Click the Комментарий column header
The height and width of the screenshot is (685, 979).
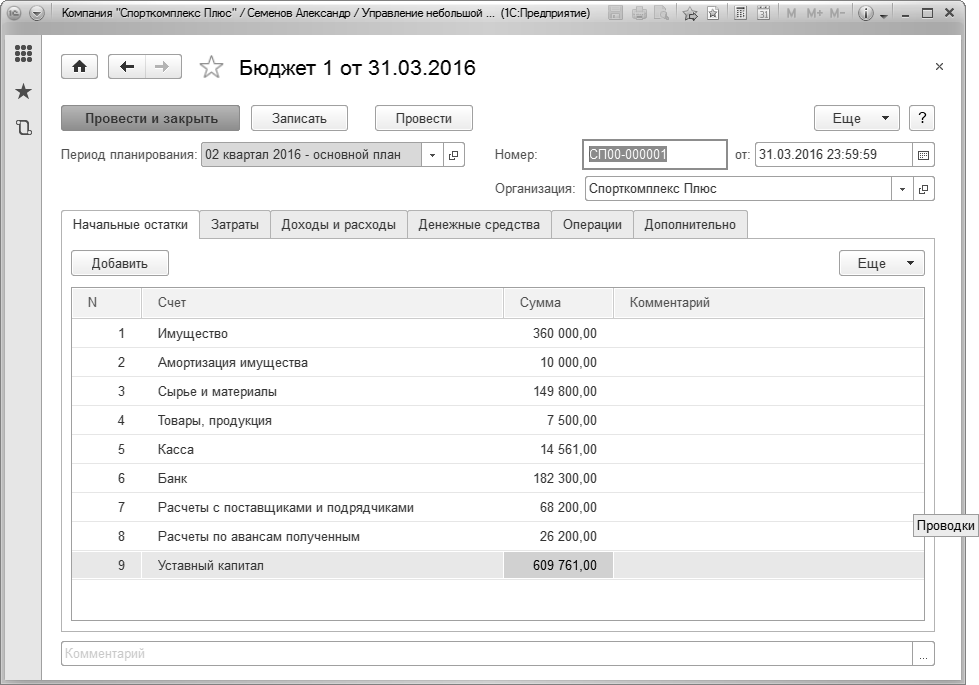pos(769,303)
